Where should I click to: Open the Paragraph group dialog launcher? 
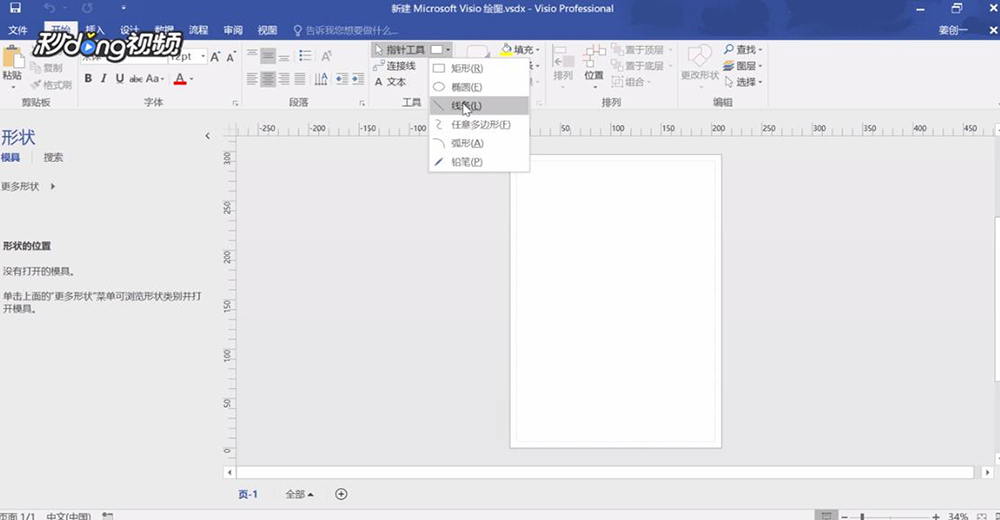click(362, 103)
